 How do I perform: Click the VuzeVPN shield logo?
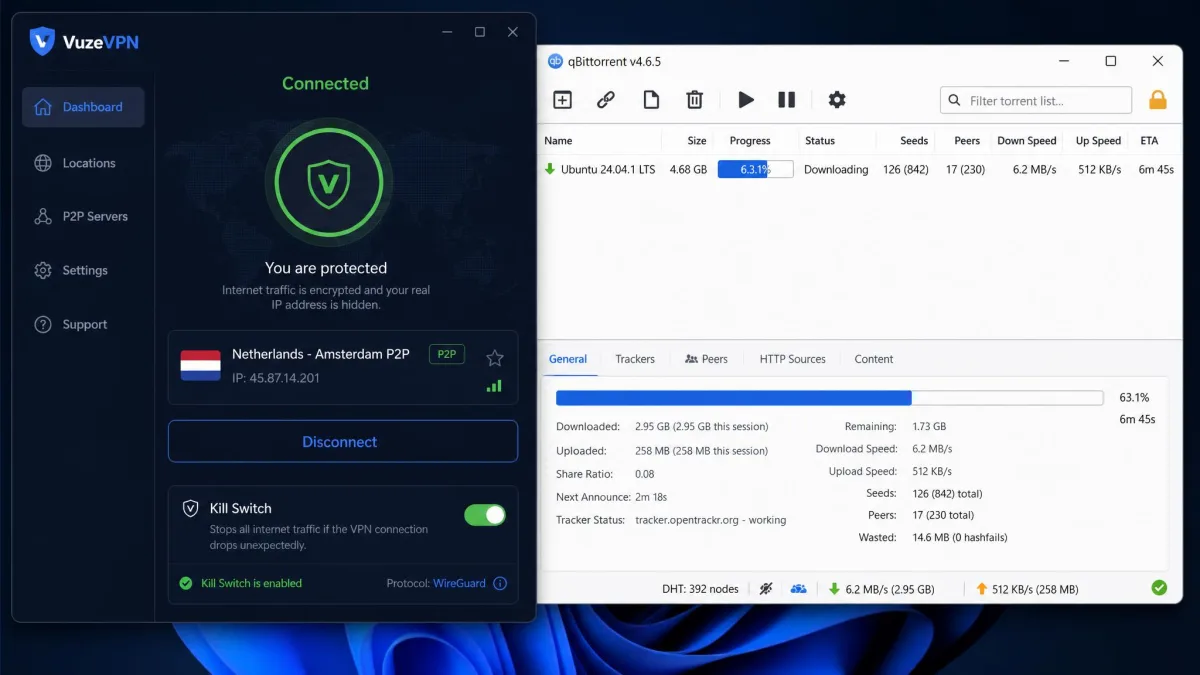pyautogui.click(x=42, y=41)
